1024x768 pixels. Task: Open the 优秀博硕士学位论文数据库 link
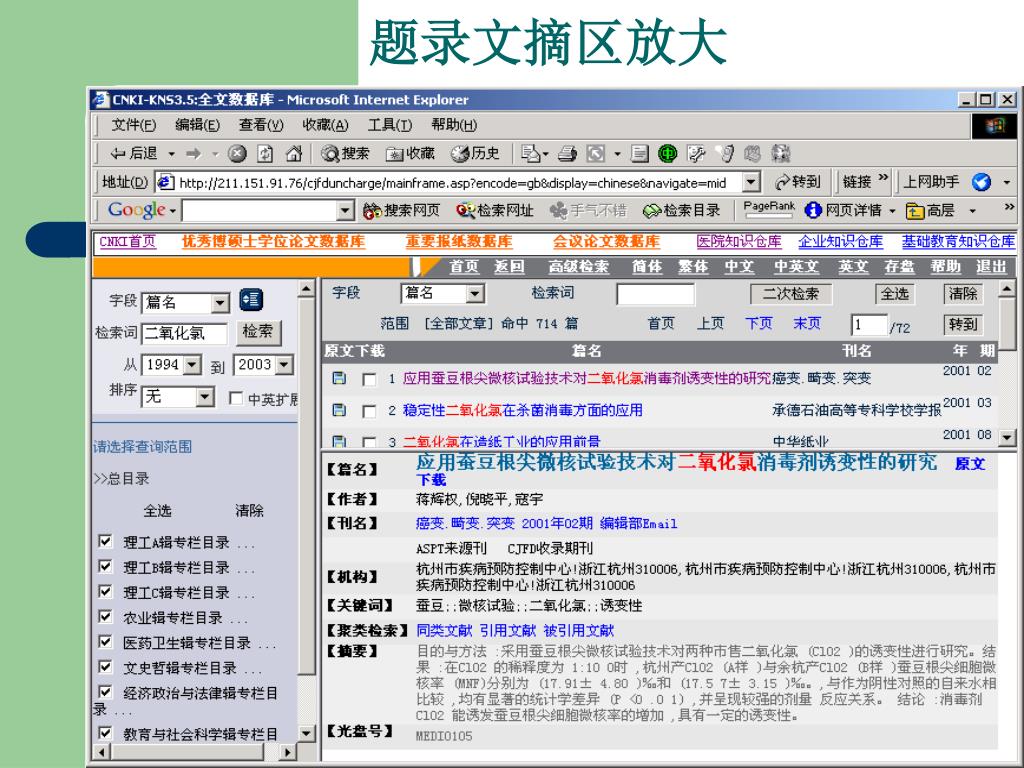[x=273, y=242]
